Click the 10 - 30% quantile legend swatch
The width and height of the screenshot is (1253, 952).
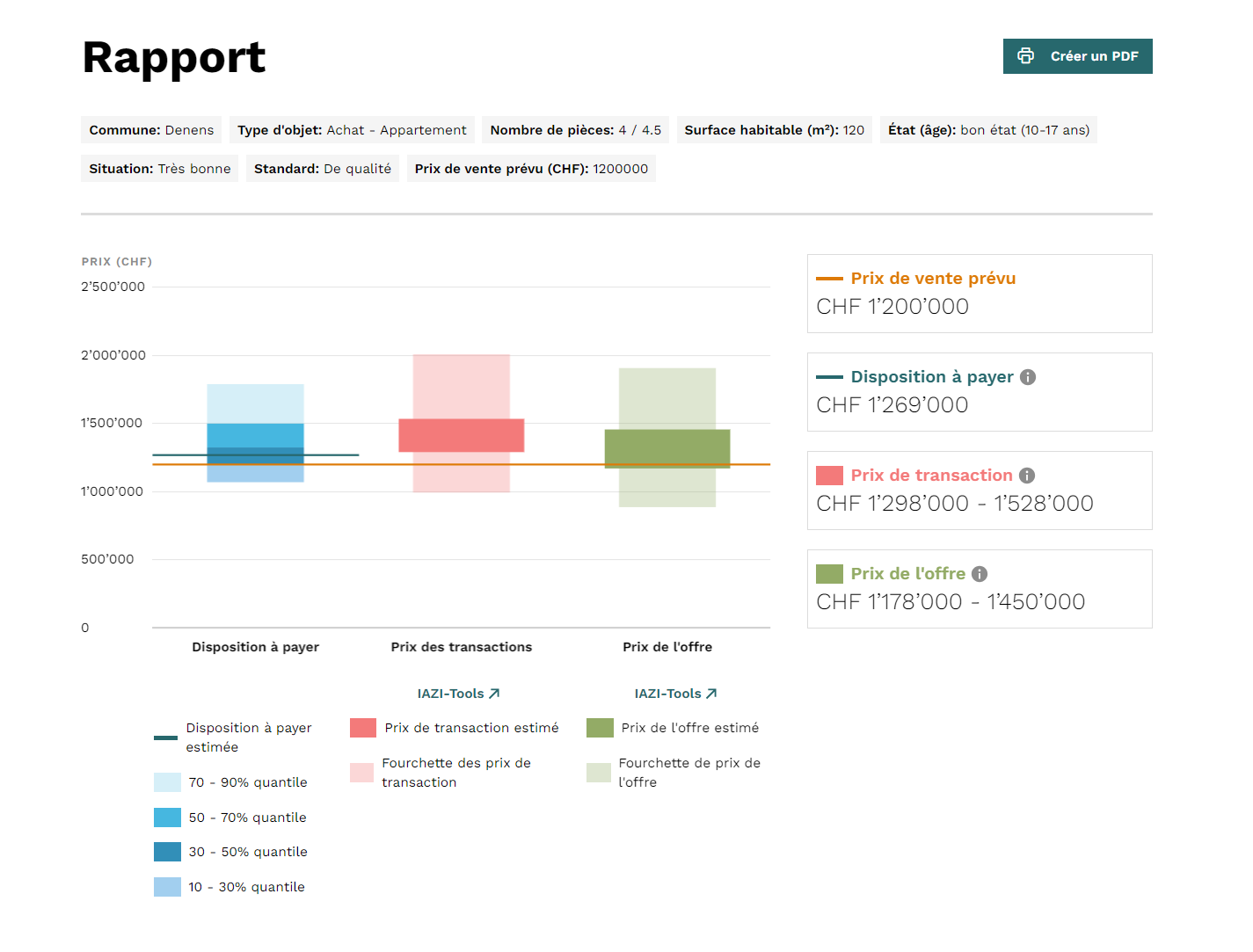click(167, 887)
